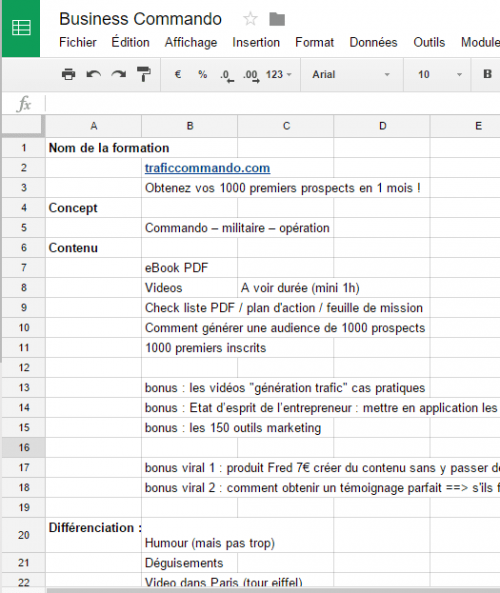This screenshot has height=593, width=500.
Task: Apply percent number format
Action: click(x=203, y=74)
